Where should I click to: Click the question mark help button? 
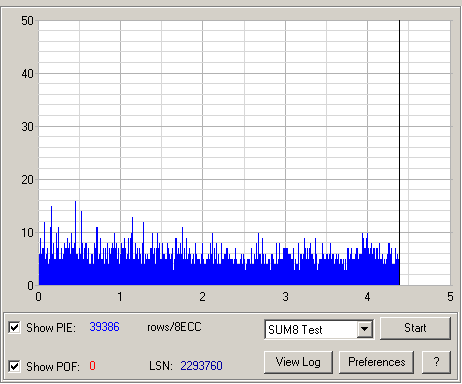(436, 362)
